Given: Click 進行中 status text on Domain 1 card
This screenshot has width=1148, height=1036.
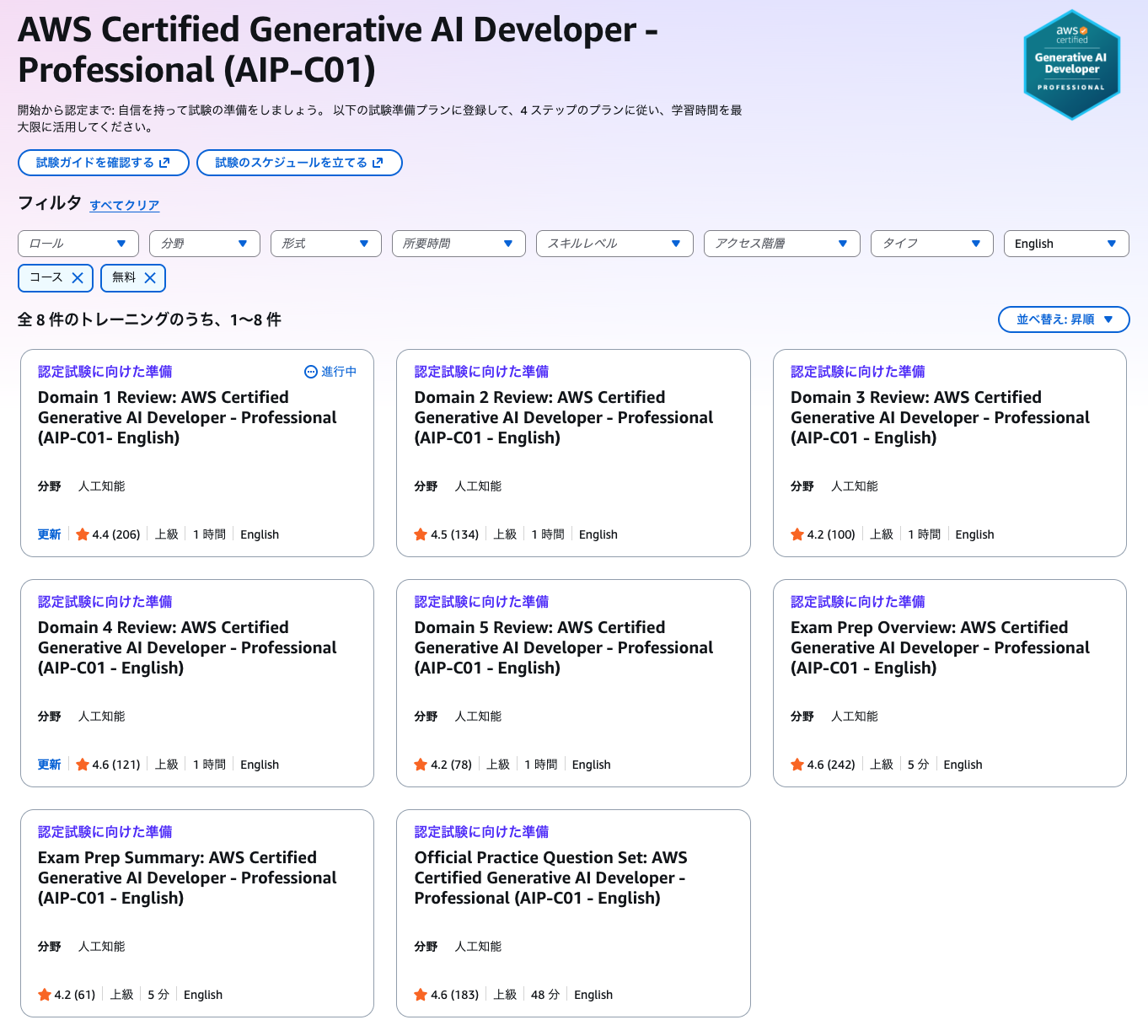Looking at the screenshot, I should 339,372.
